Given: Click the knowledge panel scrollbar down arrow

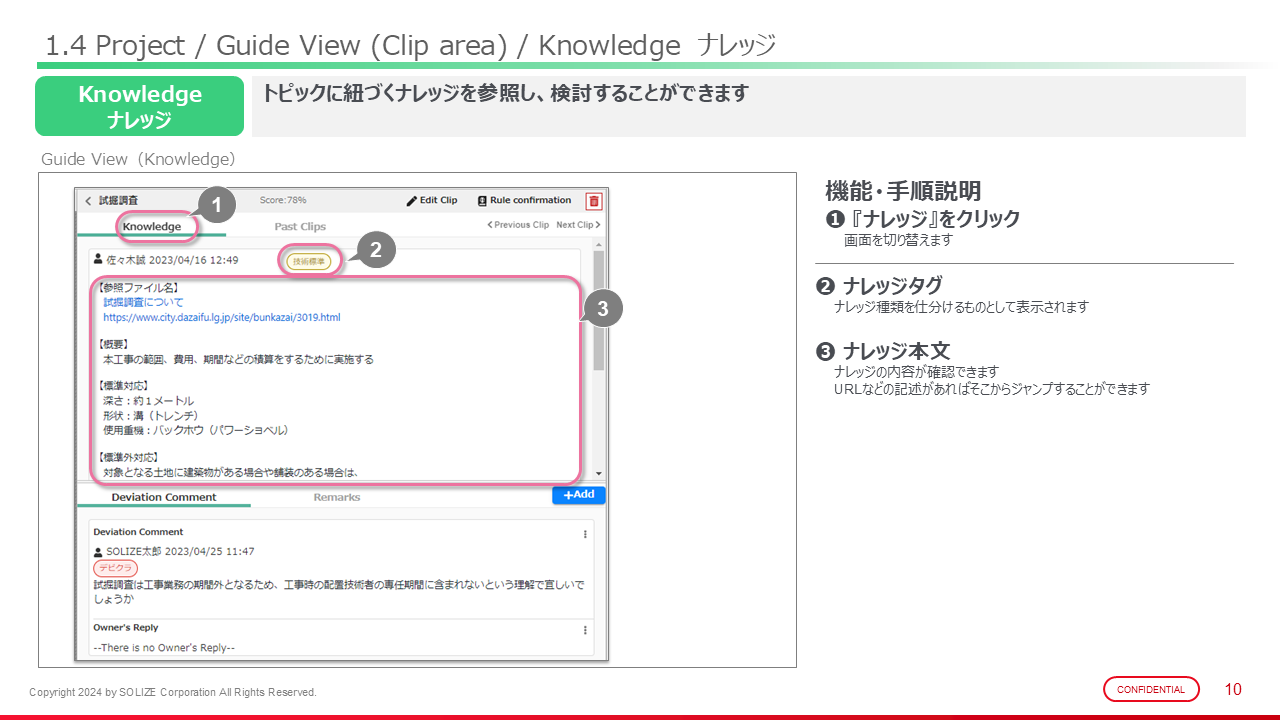Looking at the screenshot, I should [x=598, y=473].
